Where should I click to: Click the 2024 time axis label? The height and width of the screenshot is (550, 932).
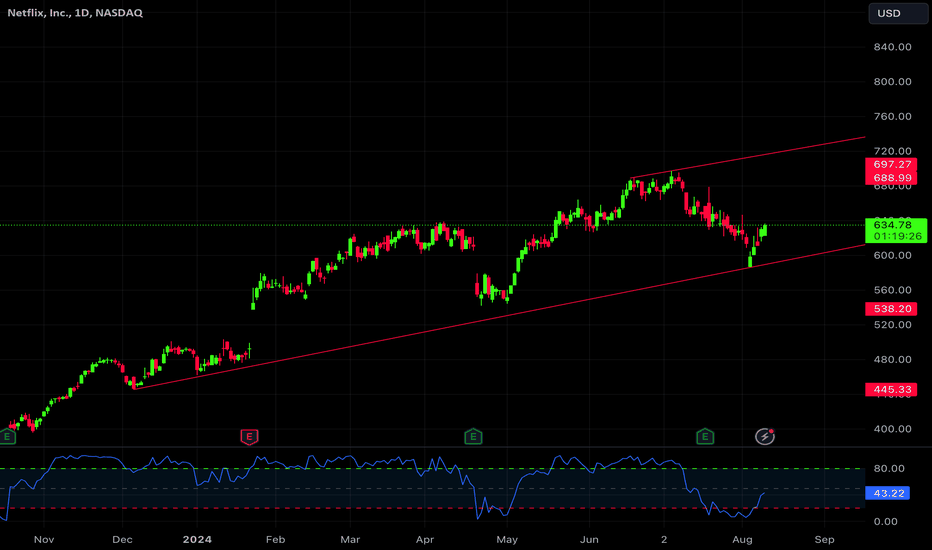[x=197, y=539]
